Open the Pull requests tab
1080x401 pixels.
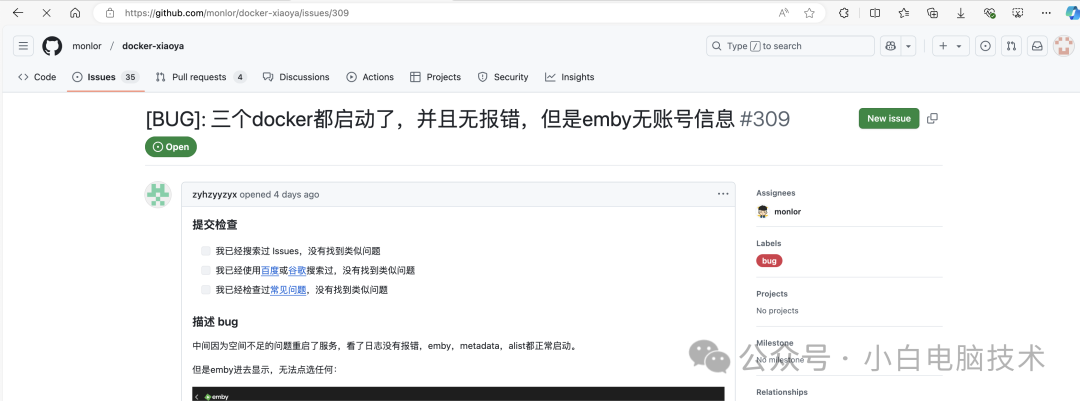200,77
